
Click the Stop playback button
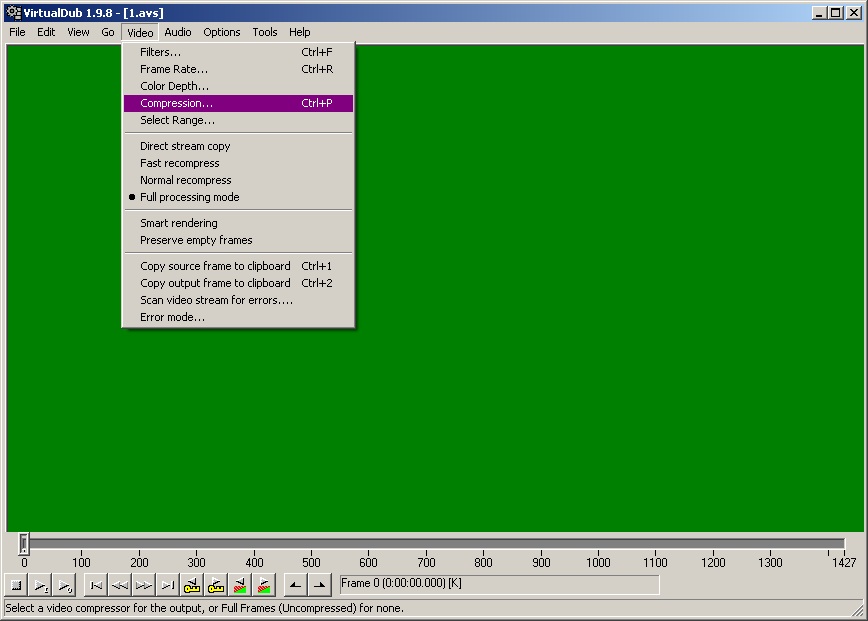coord(16,586)
